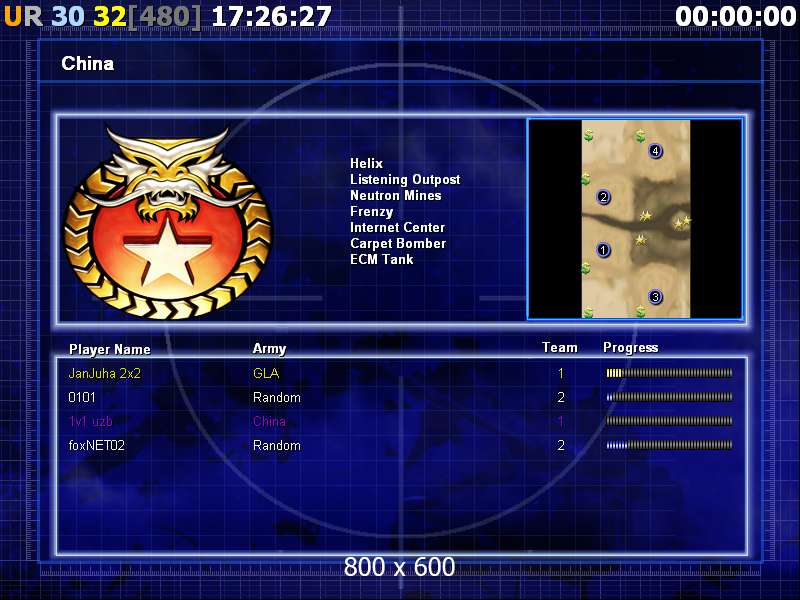Click the Team column header
This screenshot has height=600, width=800.
pos(560,347)
